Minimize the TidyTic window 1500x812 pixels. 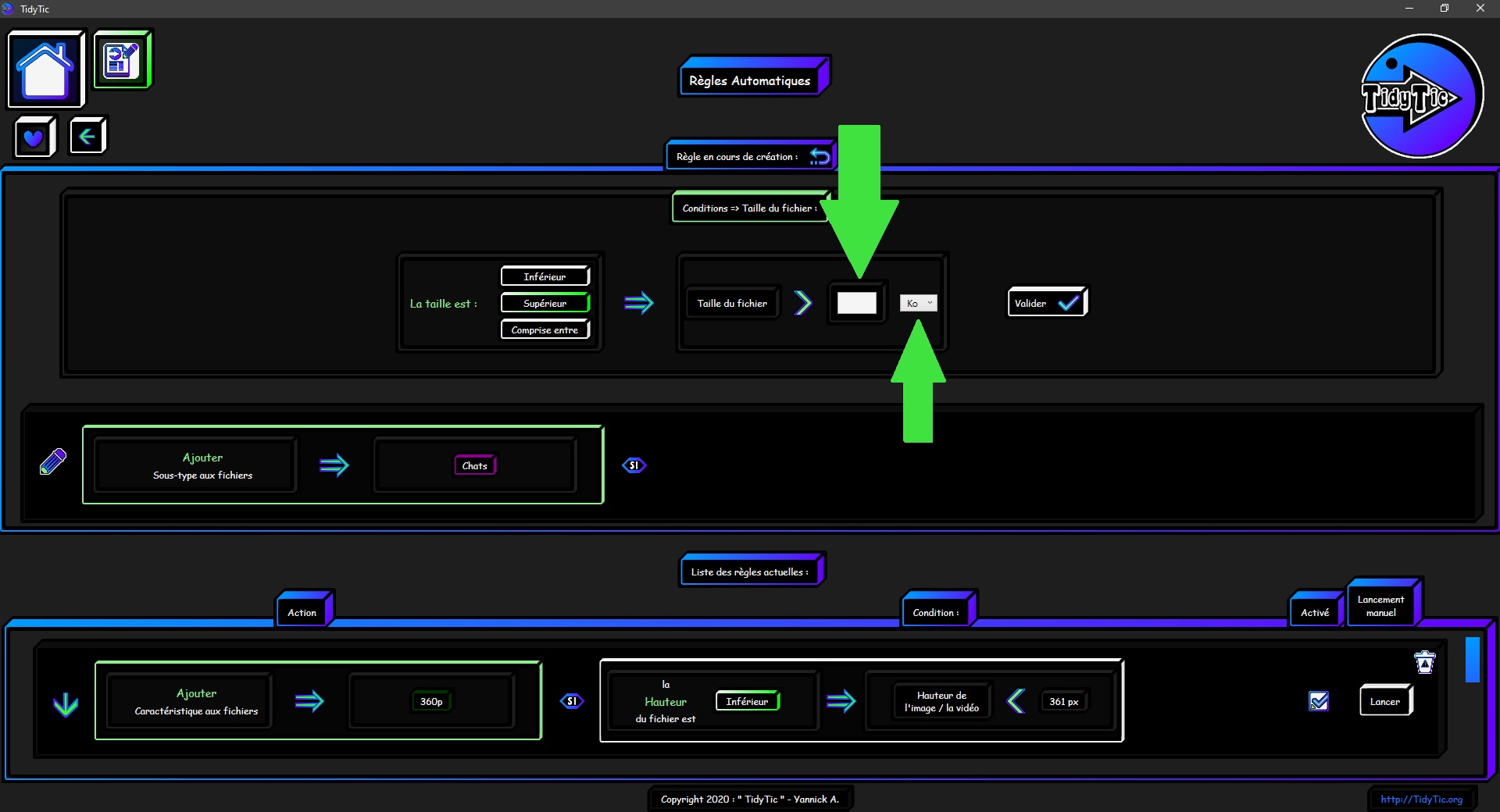coord(1409,9)
